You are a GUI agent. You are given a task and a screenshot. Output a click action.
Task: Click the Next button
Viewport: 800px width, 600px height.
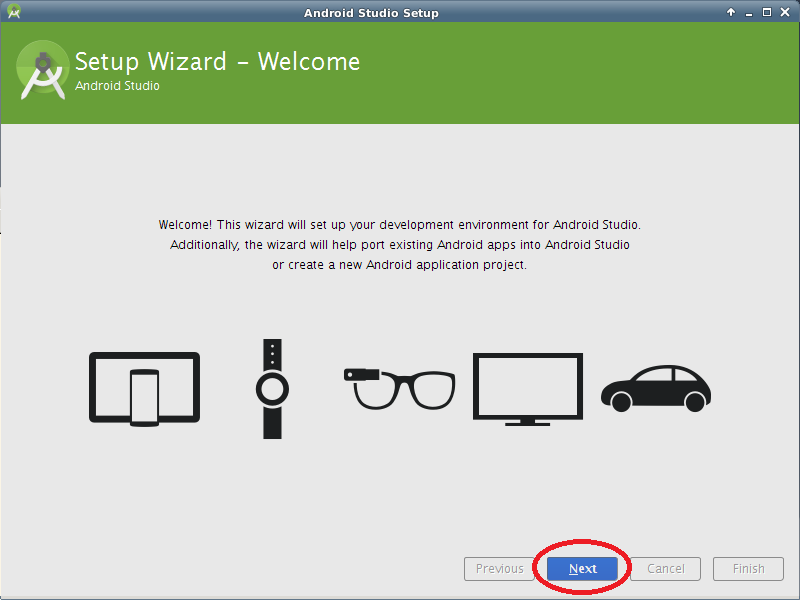click(x=582, y=568)
